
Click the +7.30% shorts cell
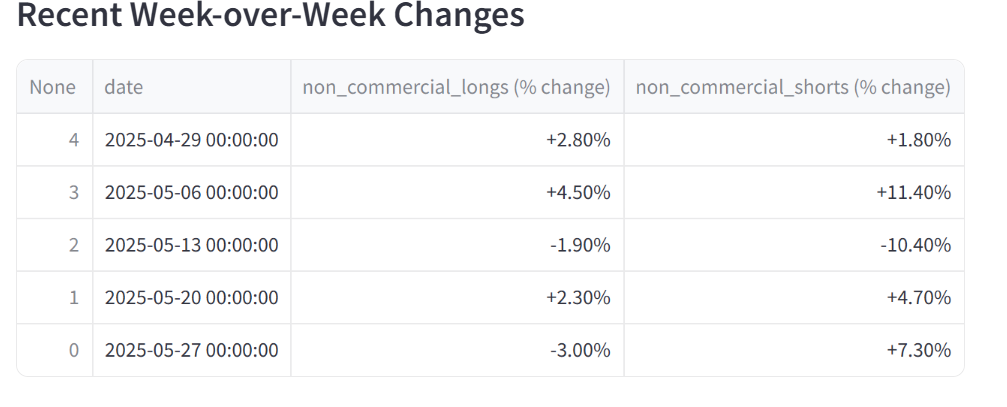[x=794, y=351]
